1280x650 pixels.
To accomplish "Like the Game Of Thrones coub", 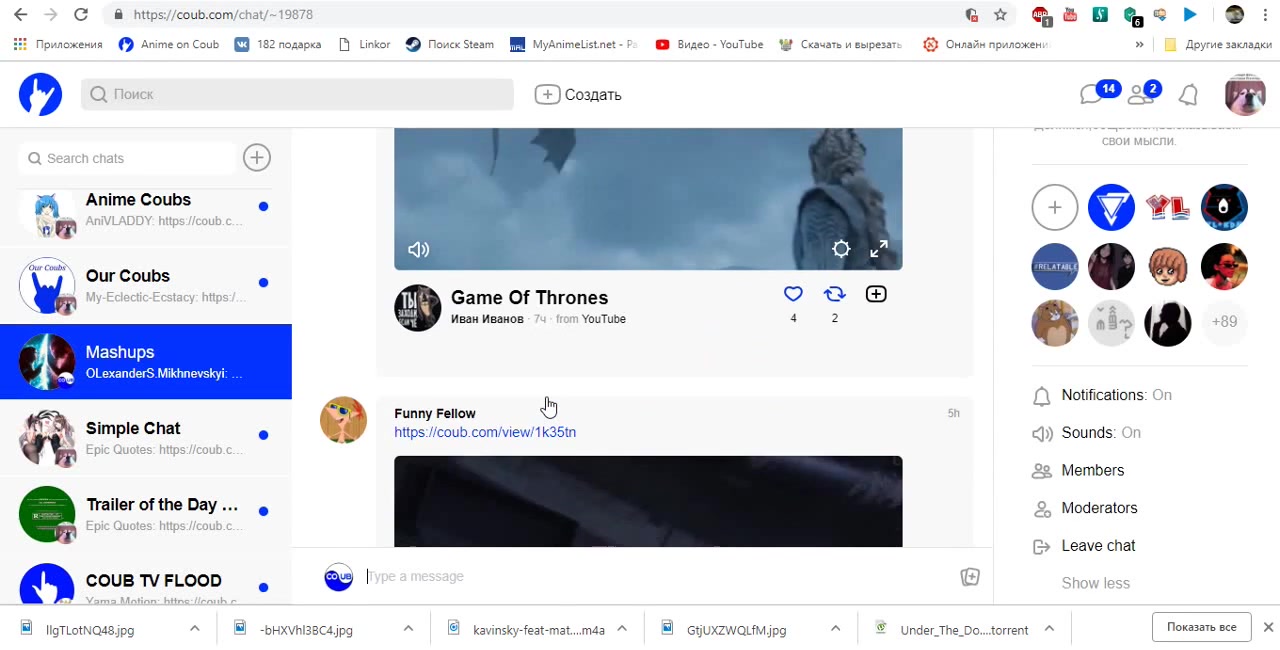I will (x=793, y=294).
